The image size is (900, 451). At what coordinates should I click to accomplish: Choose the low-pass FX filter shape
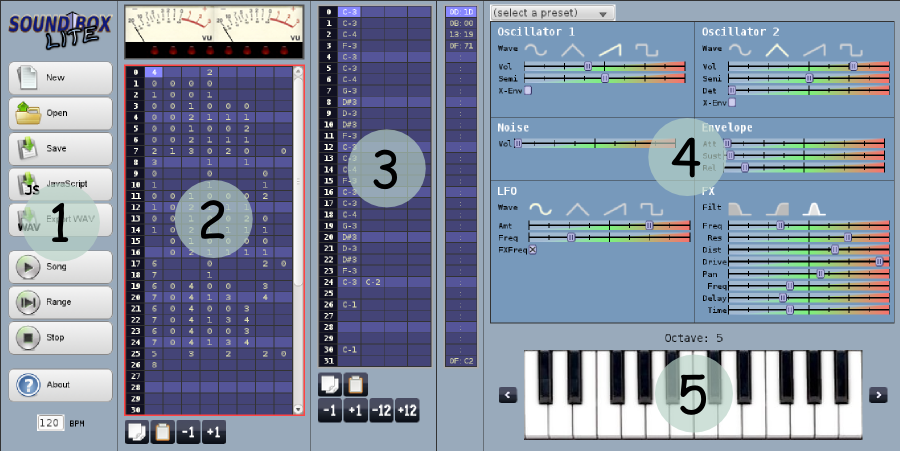click(x=740, y=209)
